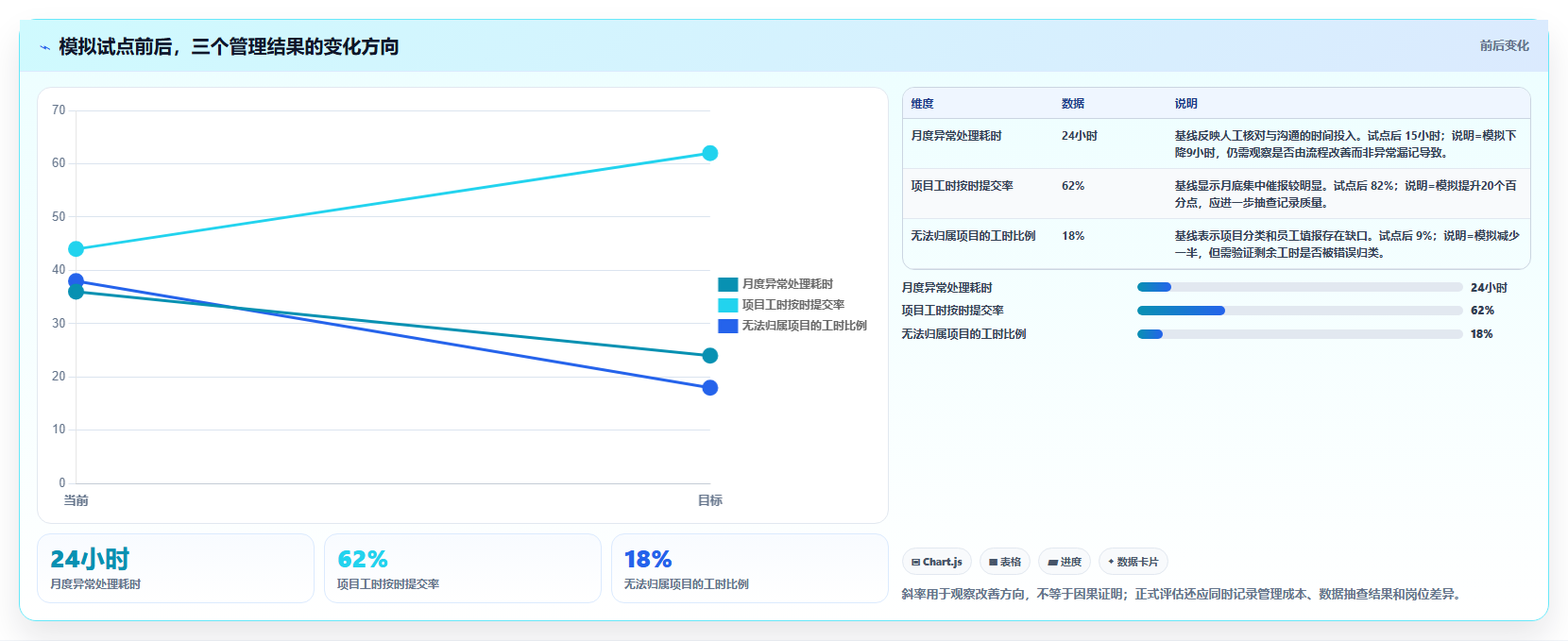This screenshot has height=641, width=1568.
Task: Click the trend icon beside the panel title
Action: pos(44,47)
